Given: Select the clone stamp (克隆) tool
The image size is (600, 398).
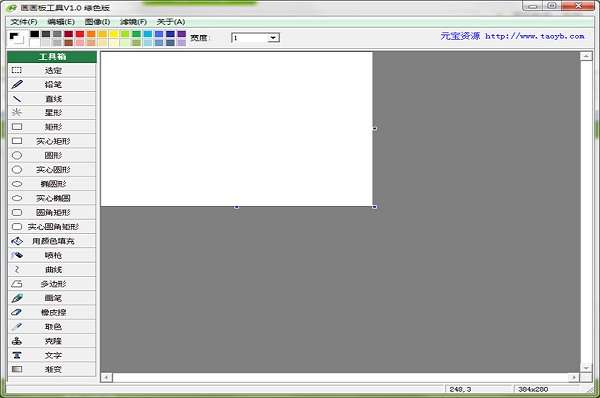Looking at the screenshot, I should click(52, 341).
